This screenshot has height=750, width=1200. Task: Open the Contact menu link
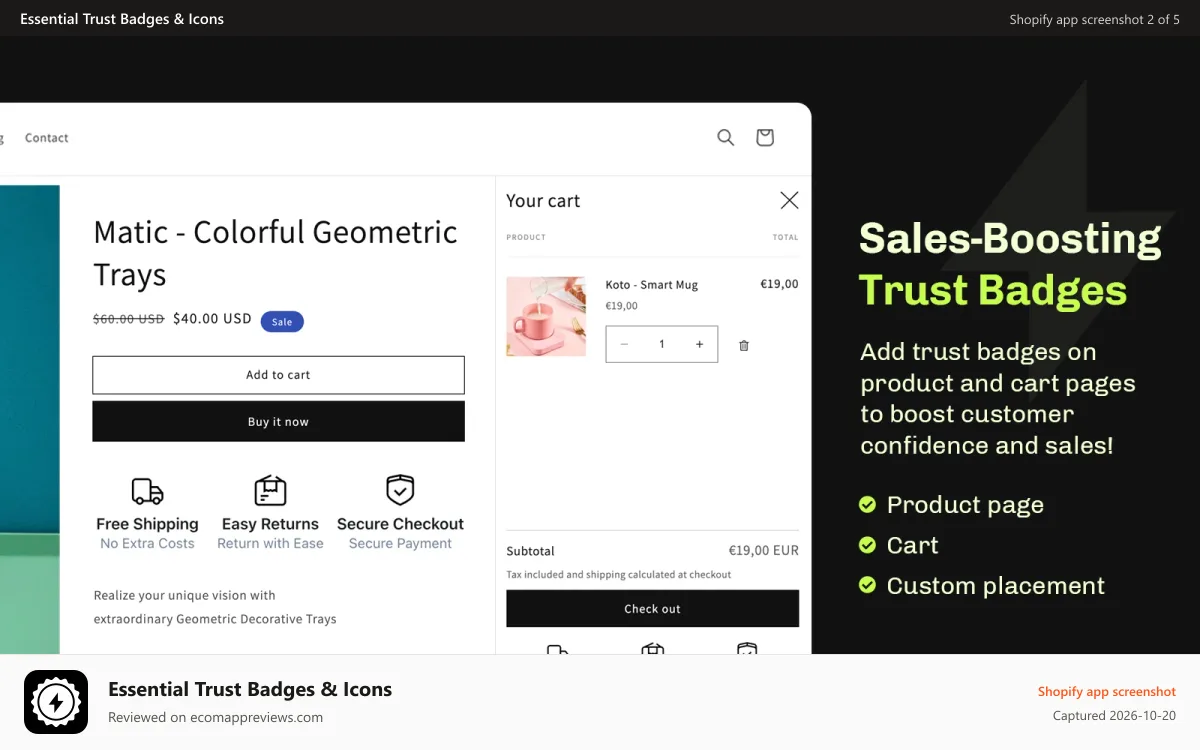click(47, 138)
